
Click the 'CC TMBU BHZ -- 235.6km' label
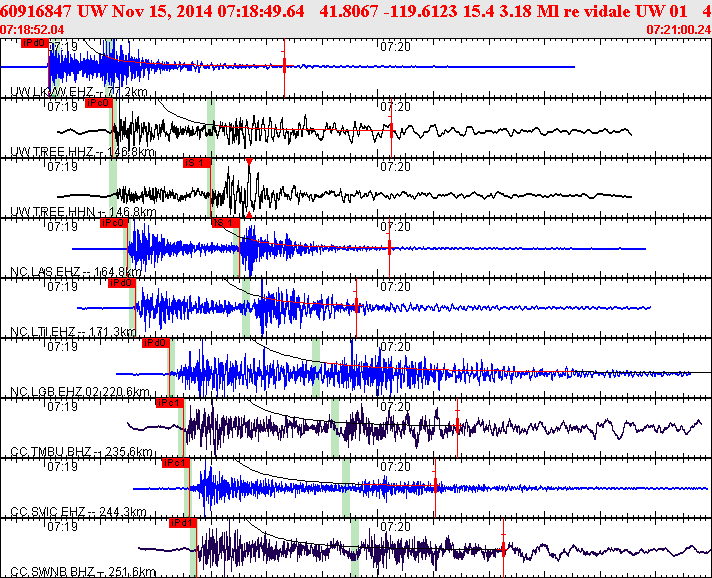pos(81,452)
